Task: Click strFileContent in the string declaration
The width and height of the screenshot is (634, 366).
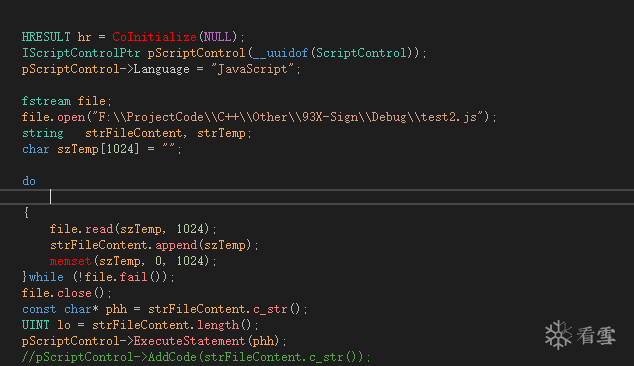Action: click(133, 133)
